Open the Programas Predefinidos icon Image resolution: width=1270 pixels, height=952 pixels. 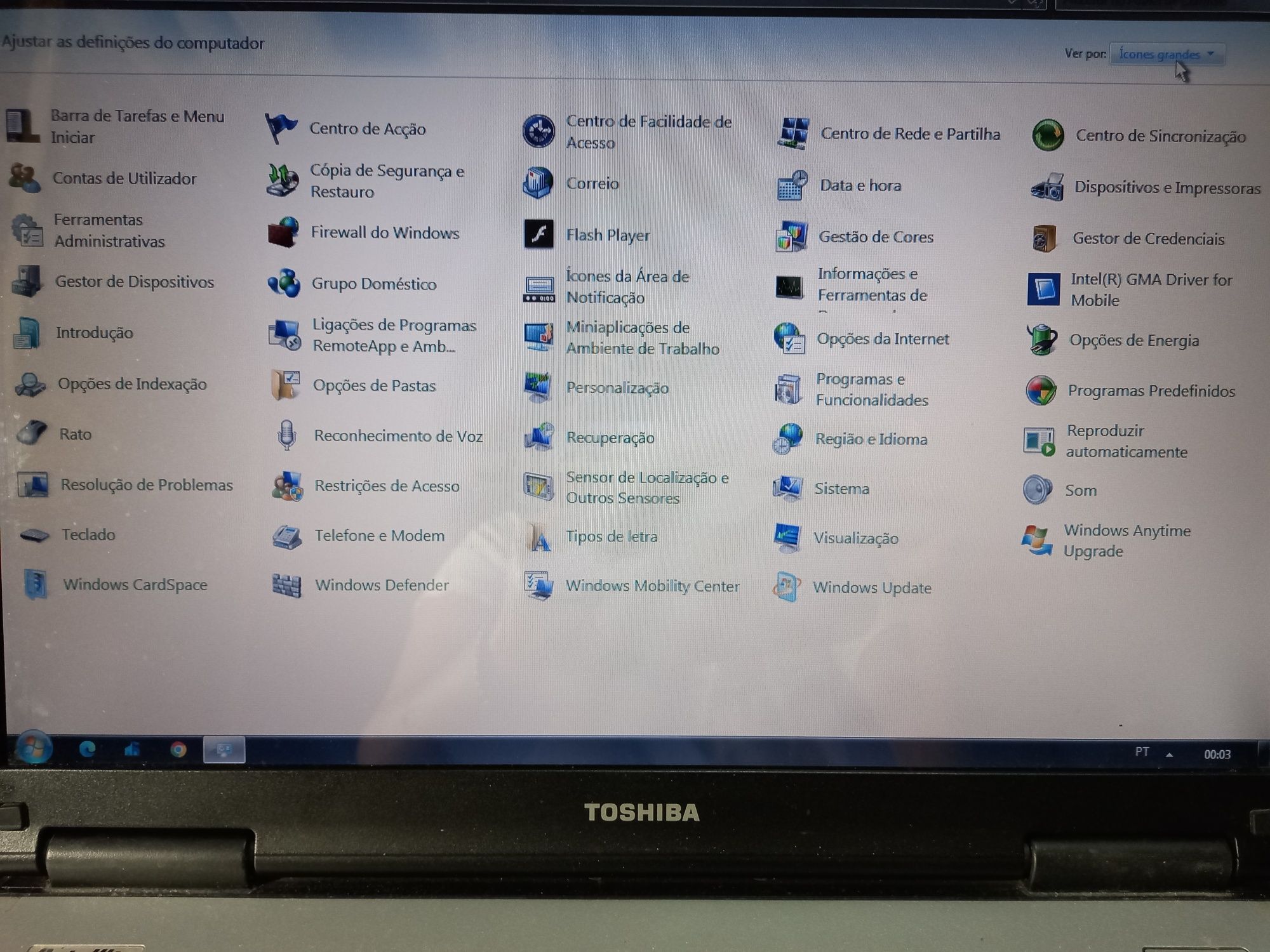(1041, 390)
